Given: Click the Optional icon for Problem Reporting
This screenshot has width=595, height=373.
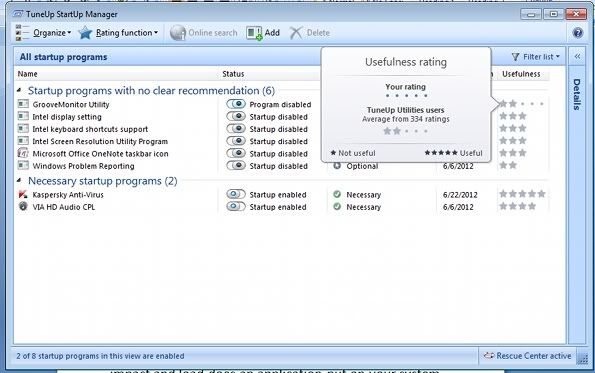Looking at the screenshot, I should [x=337, y=166].
